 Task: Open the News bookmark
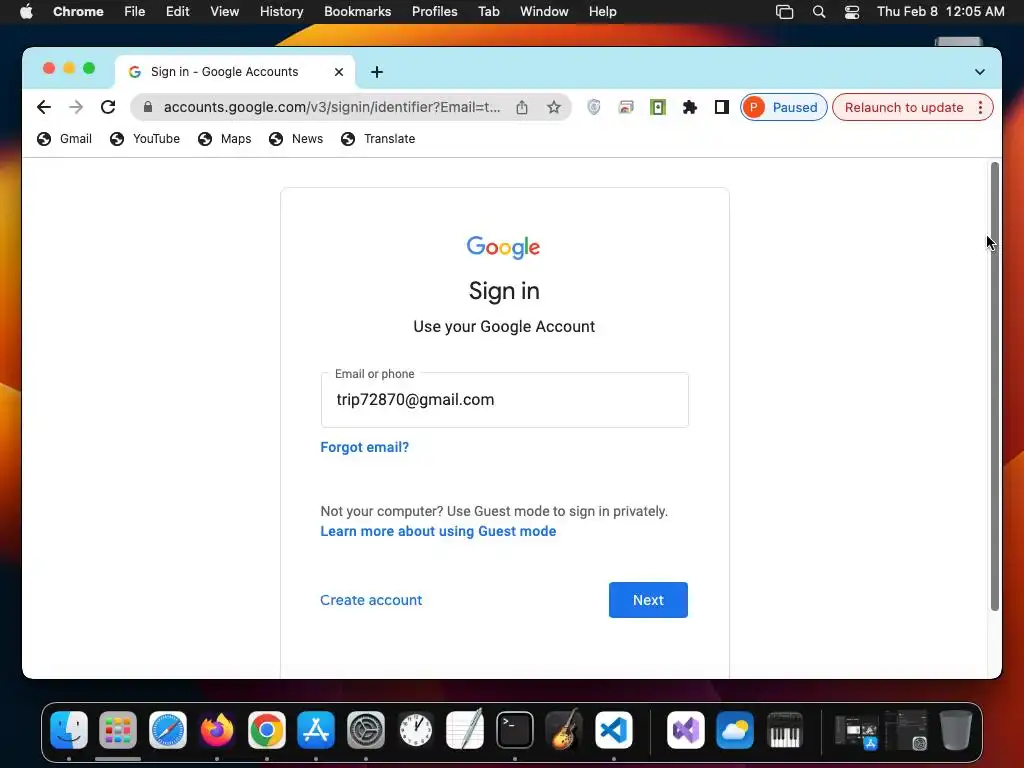(296, 138)
